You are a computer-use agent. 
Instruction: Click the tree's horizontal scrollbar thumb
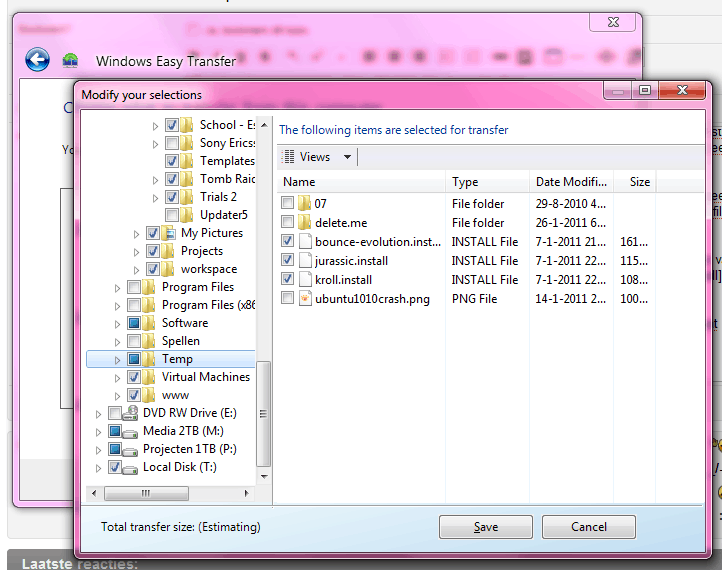point(146,493)
